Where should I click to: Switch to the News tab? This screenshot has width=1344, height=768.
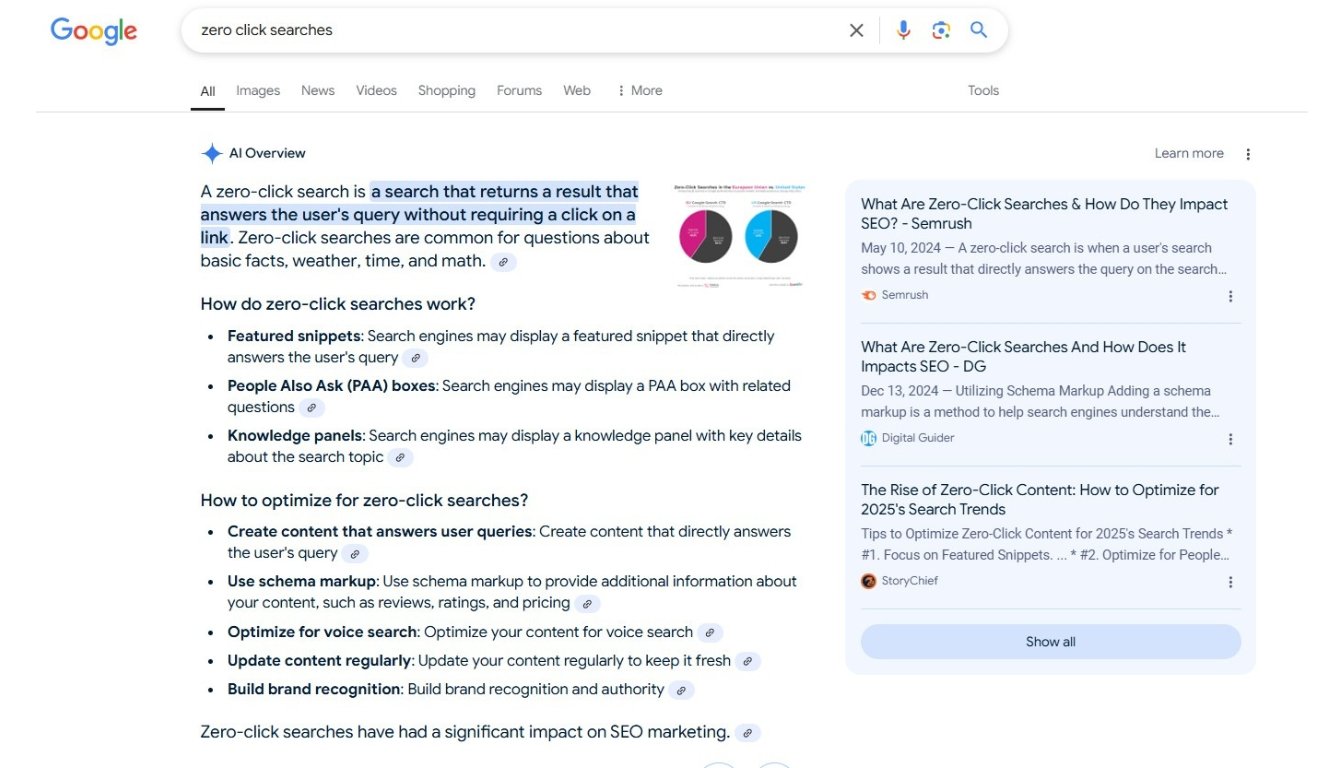[318, 90]
